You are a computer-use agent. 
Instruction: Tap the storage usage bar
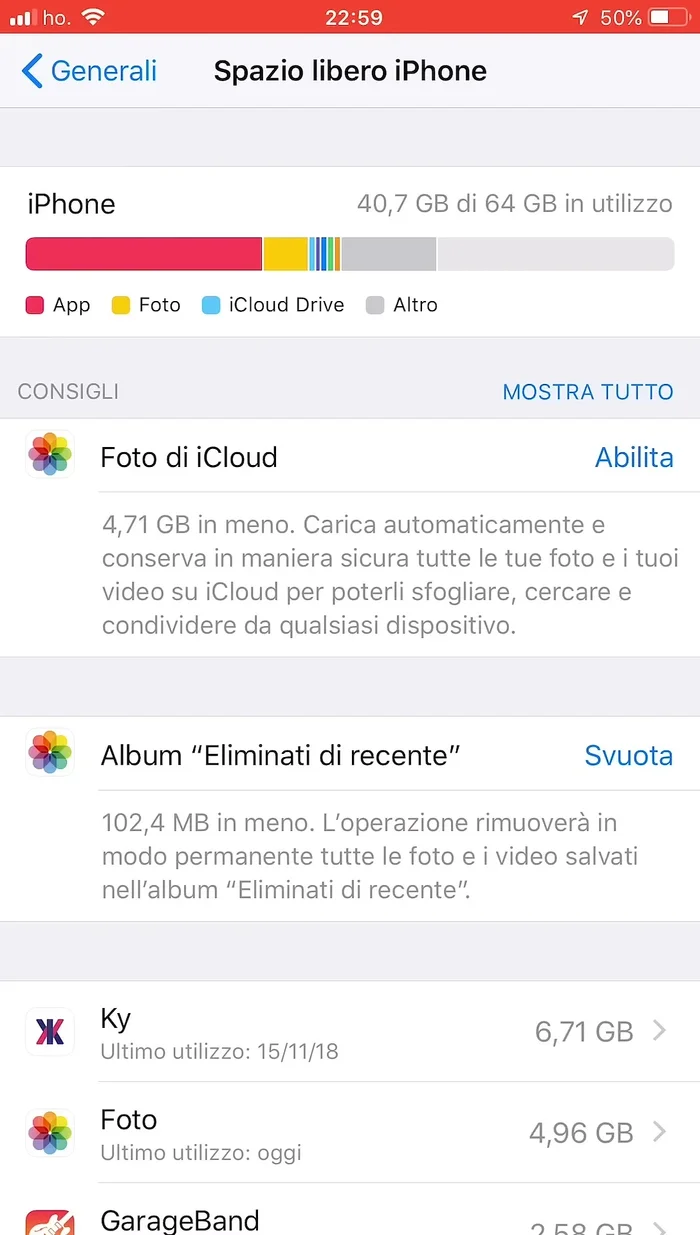click(350, 254)
